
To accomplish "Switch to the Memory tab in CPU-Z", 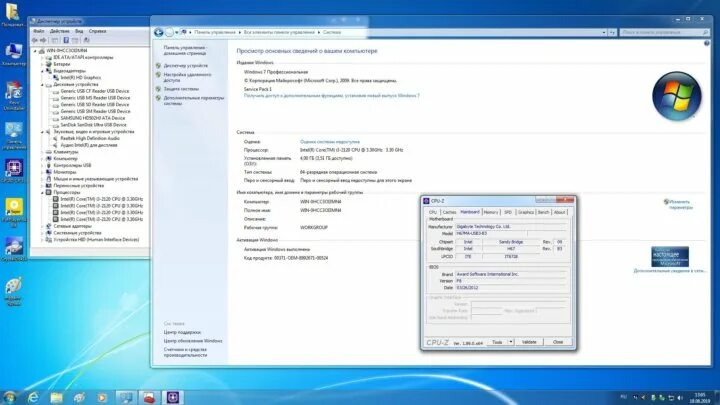I will [490, 212].
